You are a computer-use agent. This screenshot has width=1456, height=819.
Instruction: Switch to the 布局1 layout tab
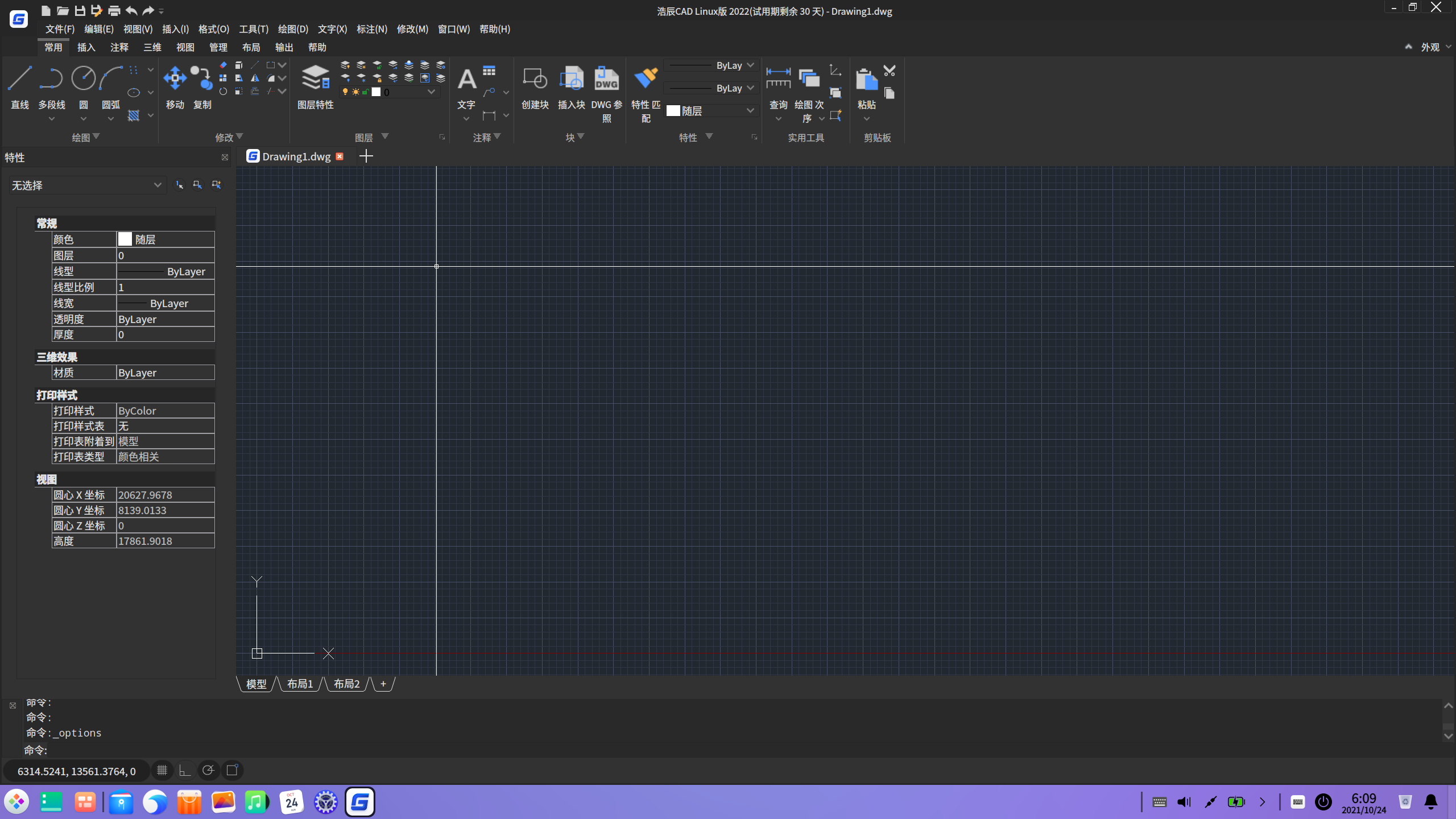300,684
